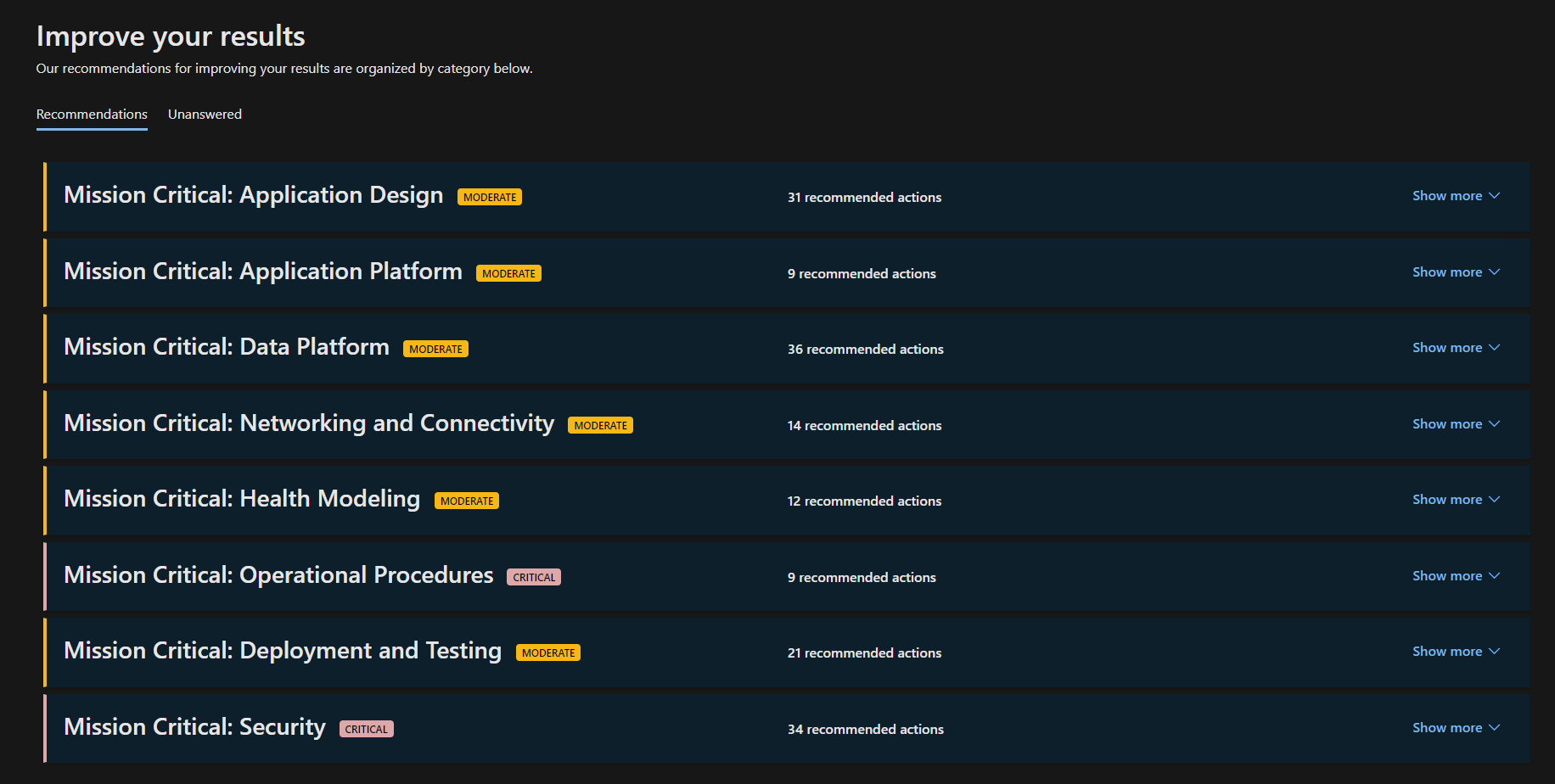
Task: Expand Show more for Application Design
Action: pos(1456,196)
